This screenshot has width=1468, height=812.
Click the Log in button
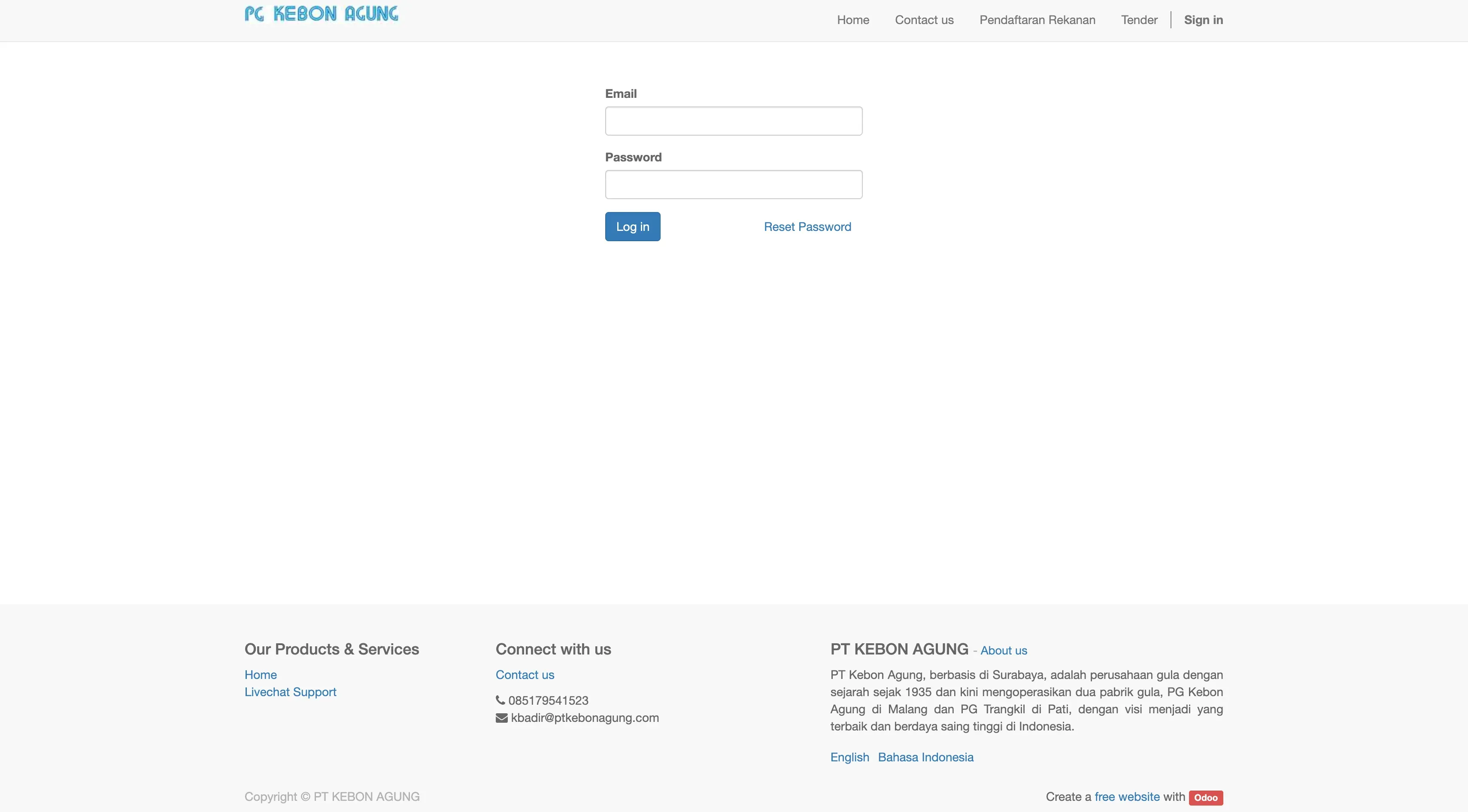click(633, 227)
